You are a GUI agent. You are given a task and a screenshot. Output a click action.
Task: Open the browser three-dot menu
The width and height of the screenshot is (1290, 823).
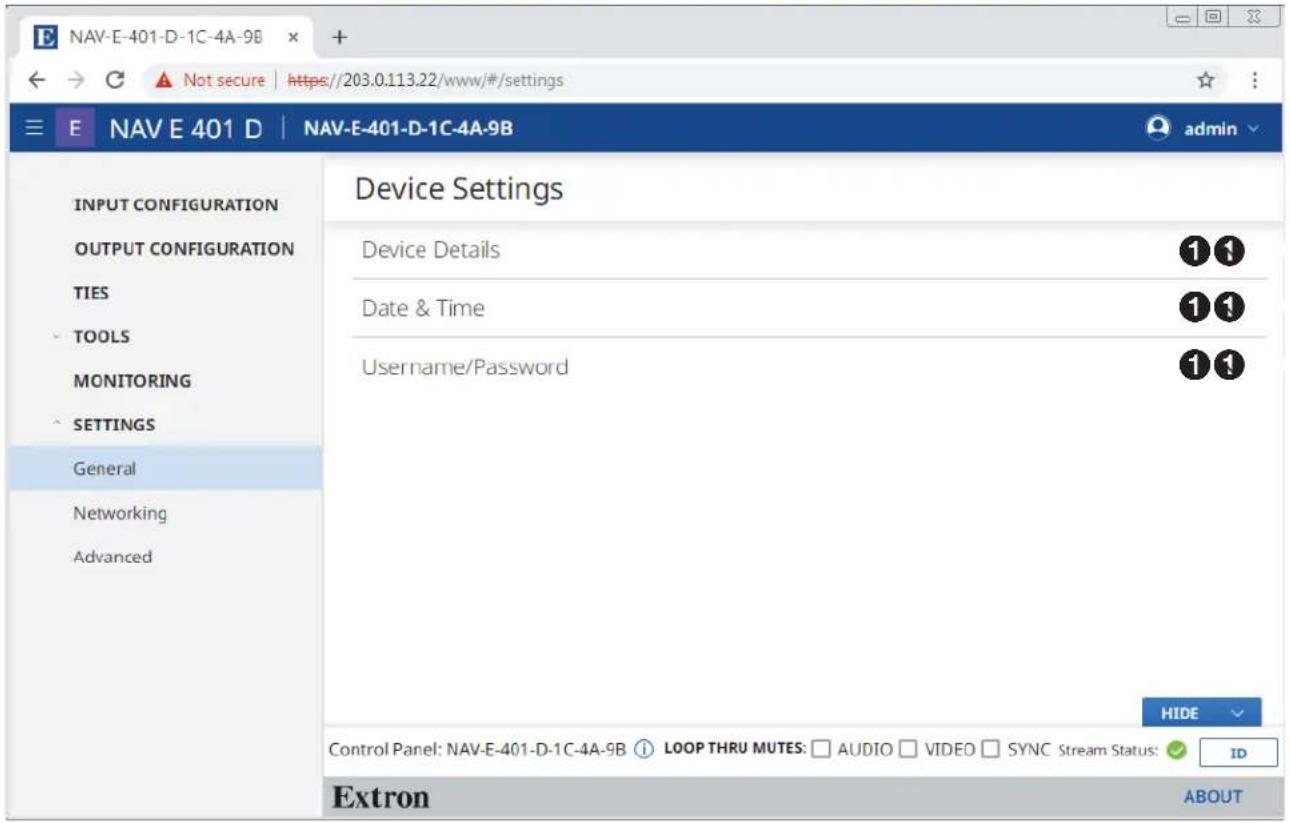1253,80
